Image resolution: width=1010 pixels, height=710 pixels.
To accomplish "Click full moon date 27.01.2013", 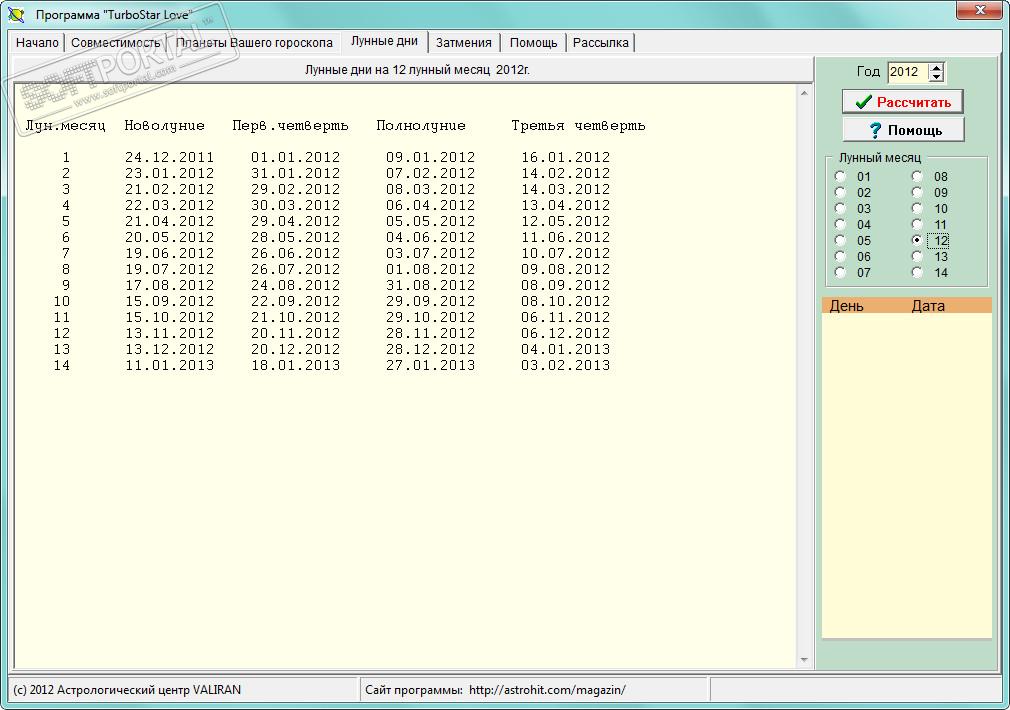I will pyautogui.click(x=430, y=365).
